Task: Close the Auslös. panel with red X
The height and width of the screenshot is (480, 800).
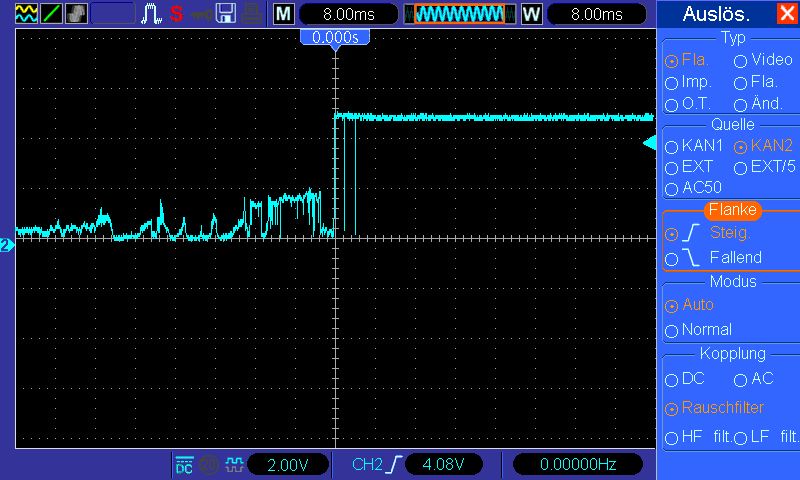Action: click(x=787, y=13)
